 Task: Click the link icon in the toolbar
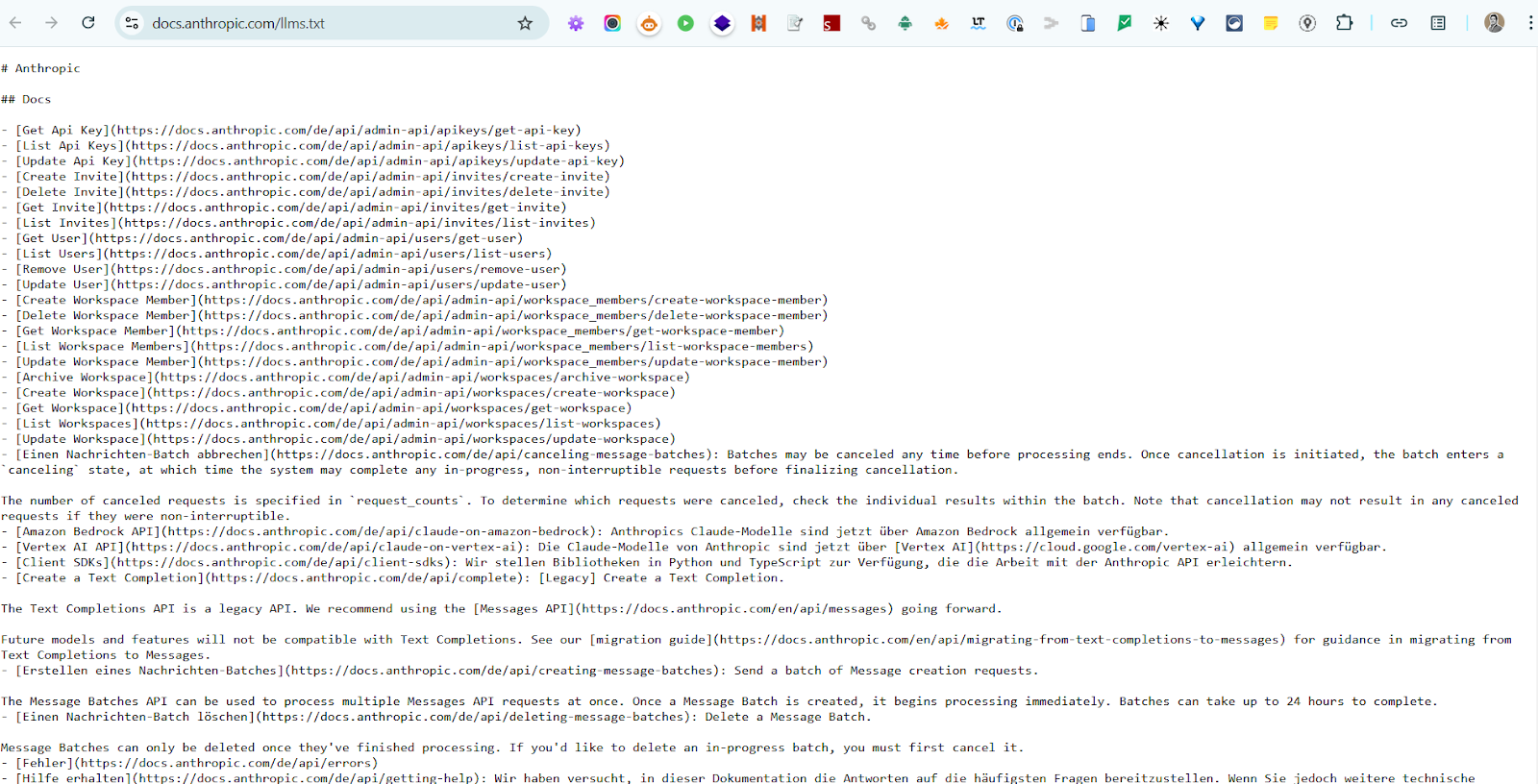(1399, 23)
